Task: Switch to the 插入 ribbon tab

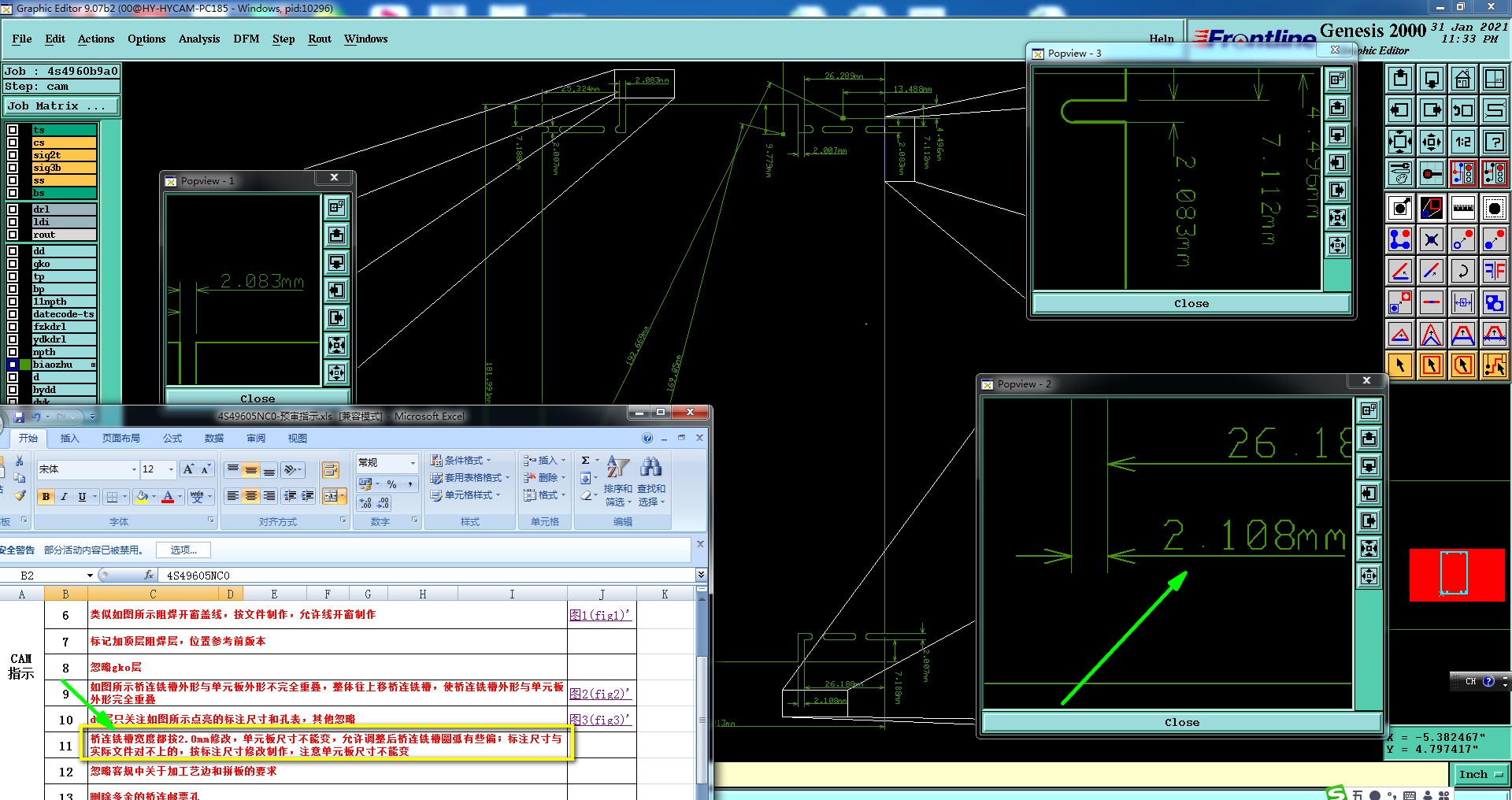Action: coord(69,439)
